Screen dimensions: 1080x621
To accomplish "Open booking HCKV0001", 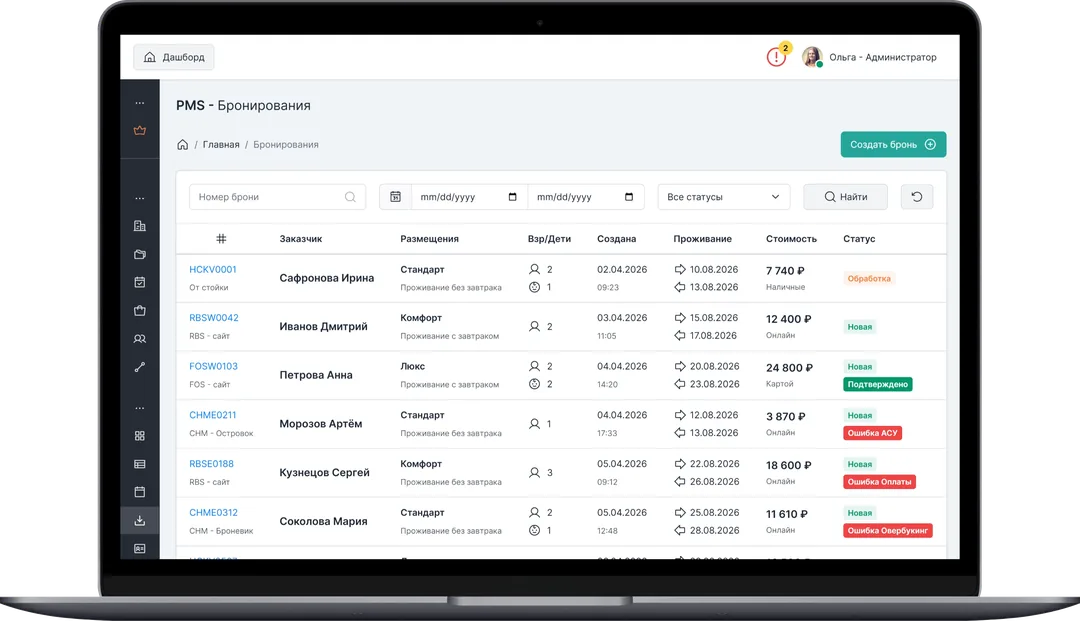I will click(x=213, y=269).
